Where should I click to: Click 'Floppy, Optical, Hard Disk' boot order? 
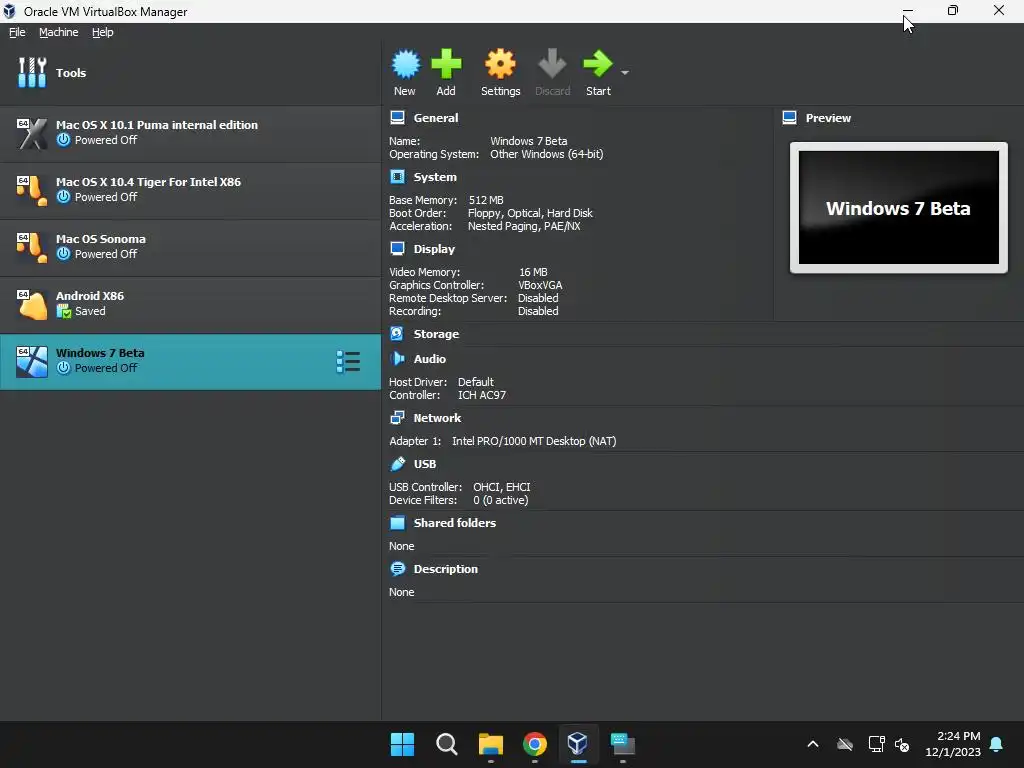(530, 213)
